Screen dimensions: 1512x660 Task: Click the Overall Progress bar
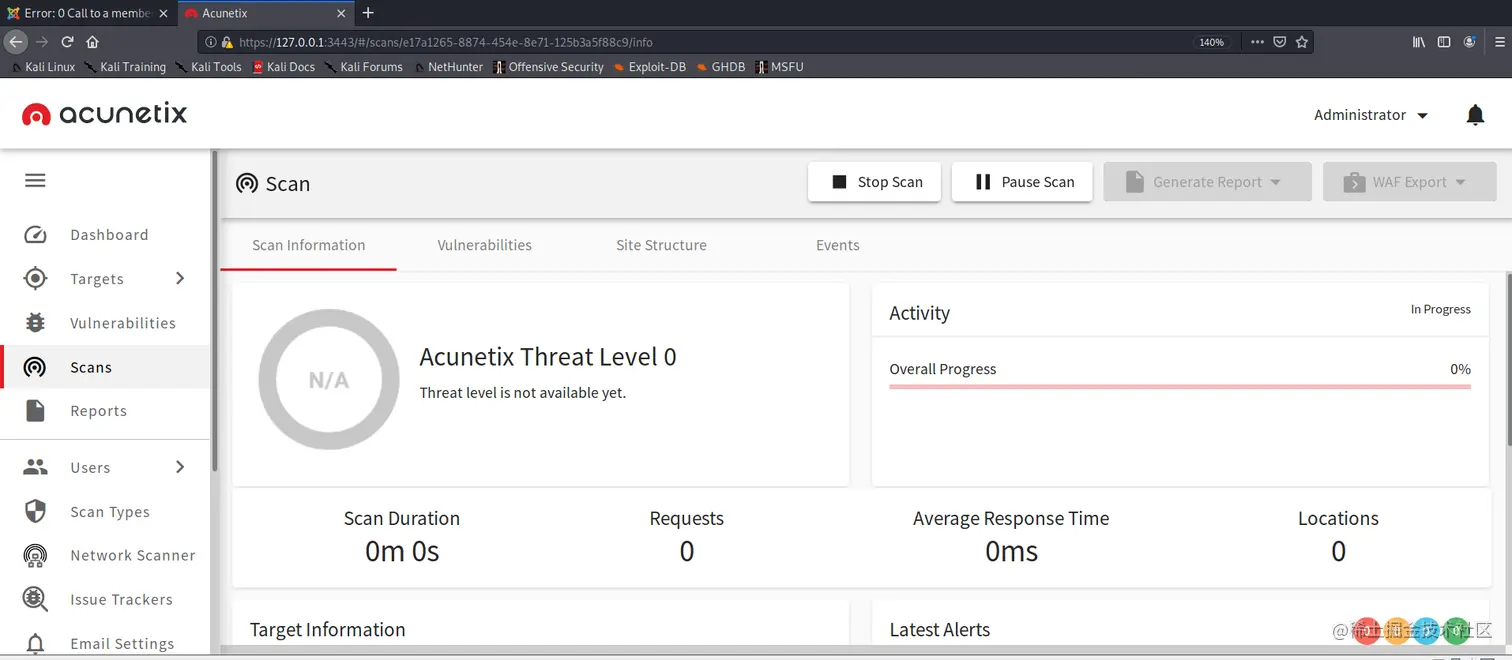(1180, 386)
